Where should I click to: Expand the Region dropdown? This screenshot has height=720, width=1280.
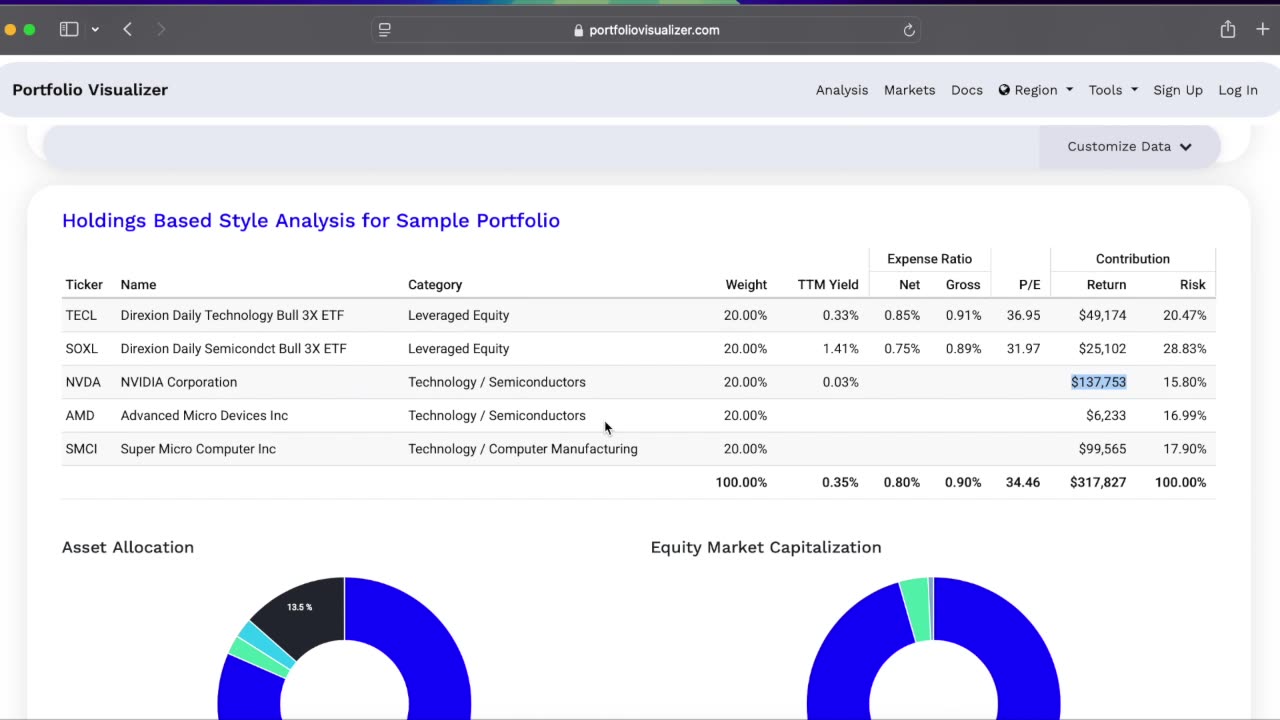(x=1036, y=90)
